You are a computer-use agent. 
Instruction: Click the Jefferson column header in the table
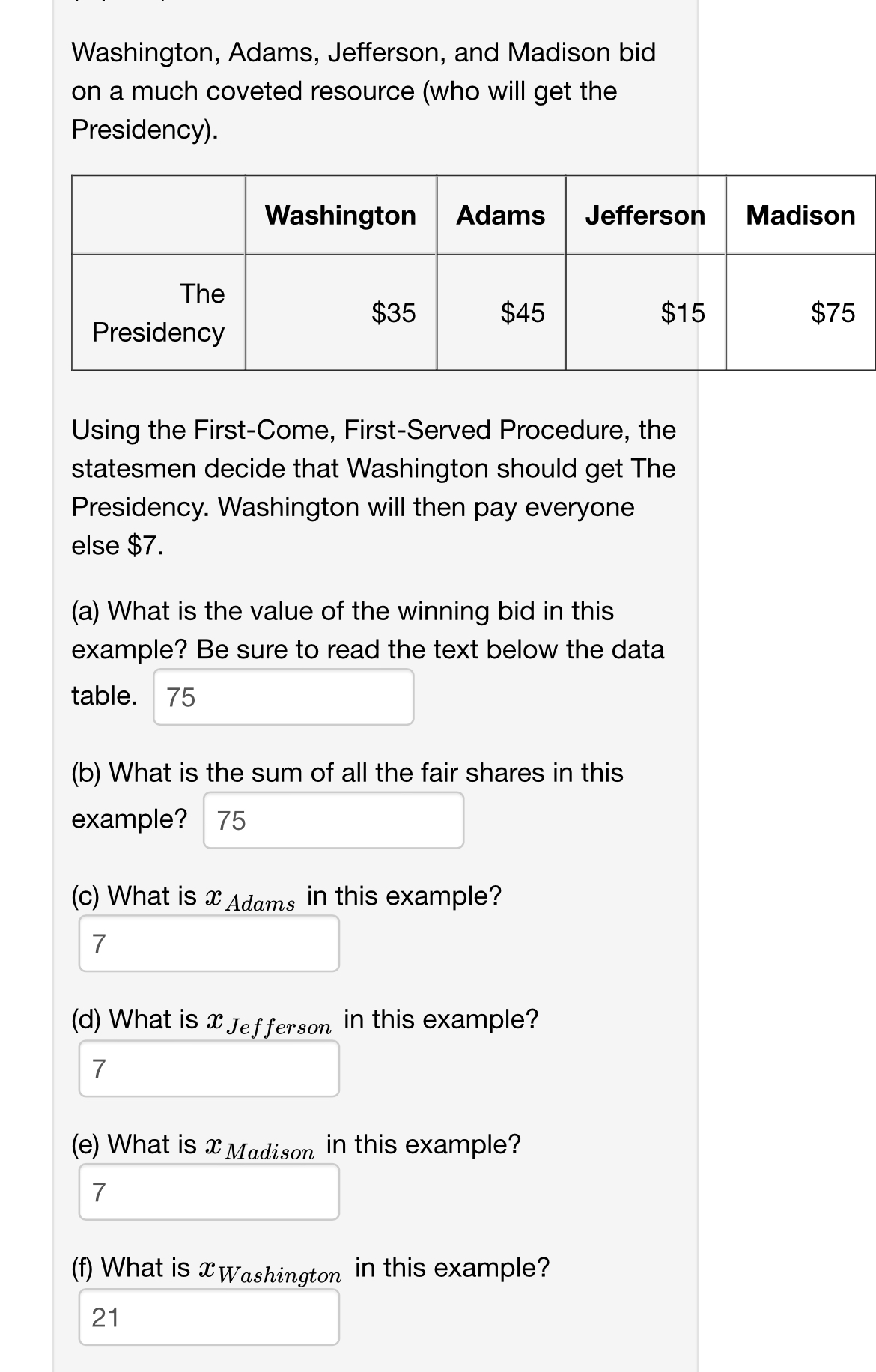645,216
